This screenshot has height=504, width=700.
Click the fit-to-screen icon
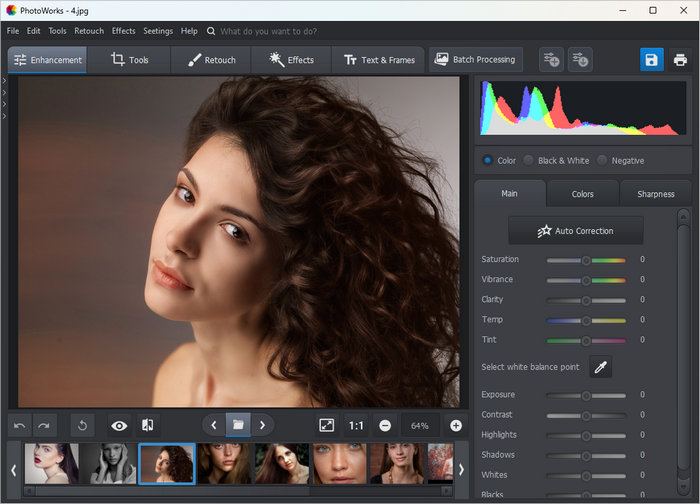click(x=326, y=425)
